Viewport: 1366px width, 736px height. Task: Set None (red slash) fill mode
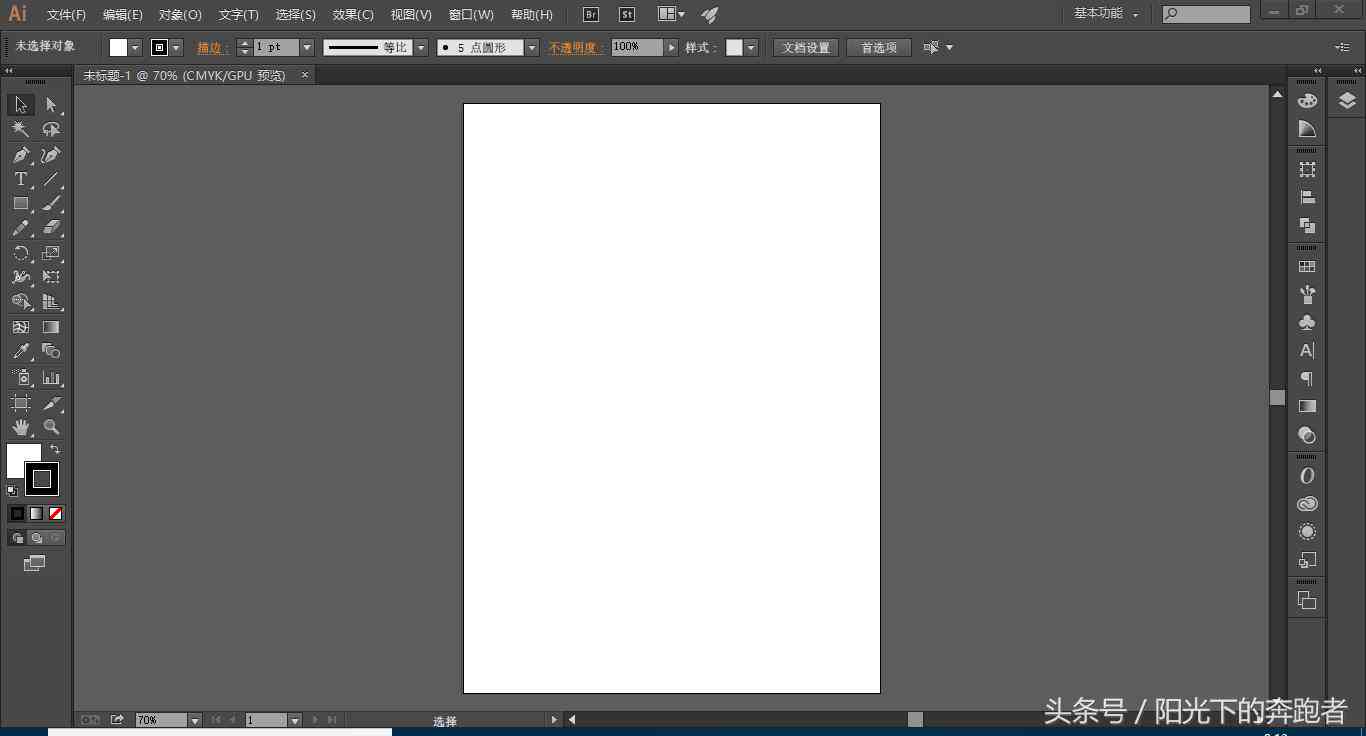[56, 514]
